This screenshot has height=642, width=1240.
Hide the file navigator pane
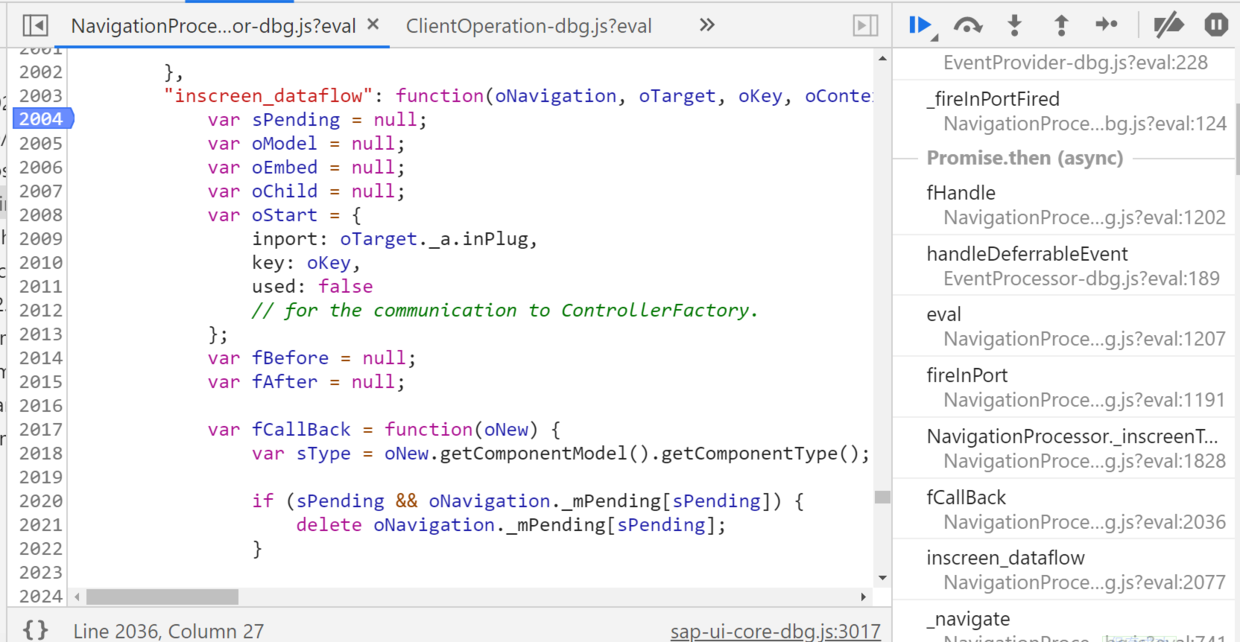(x=35, y=25)
